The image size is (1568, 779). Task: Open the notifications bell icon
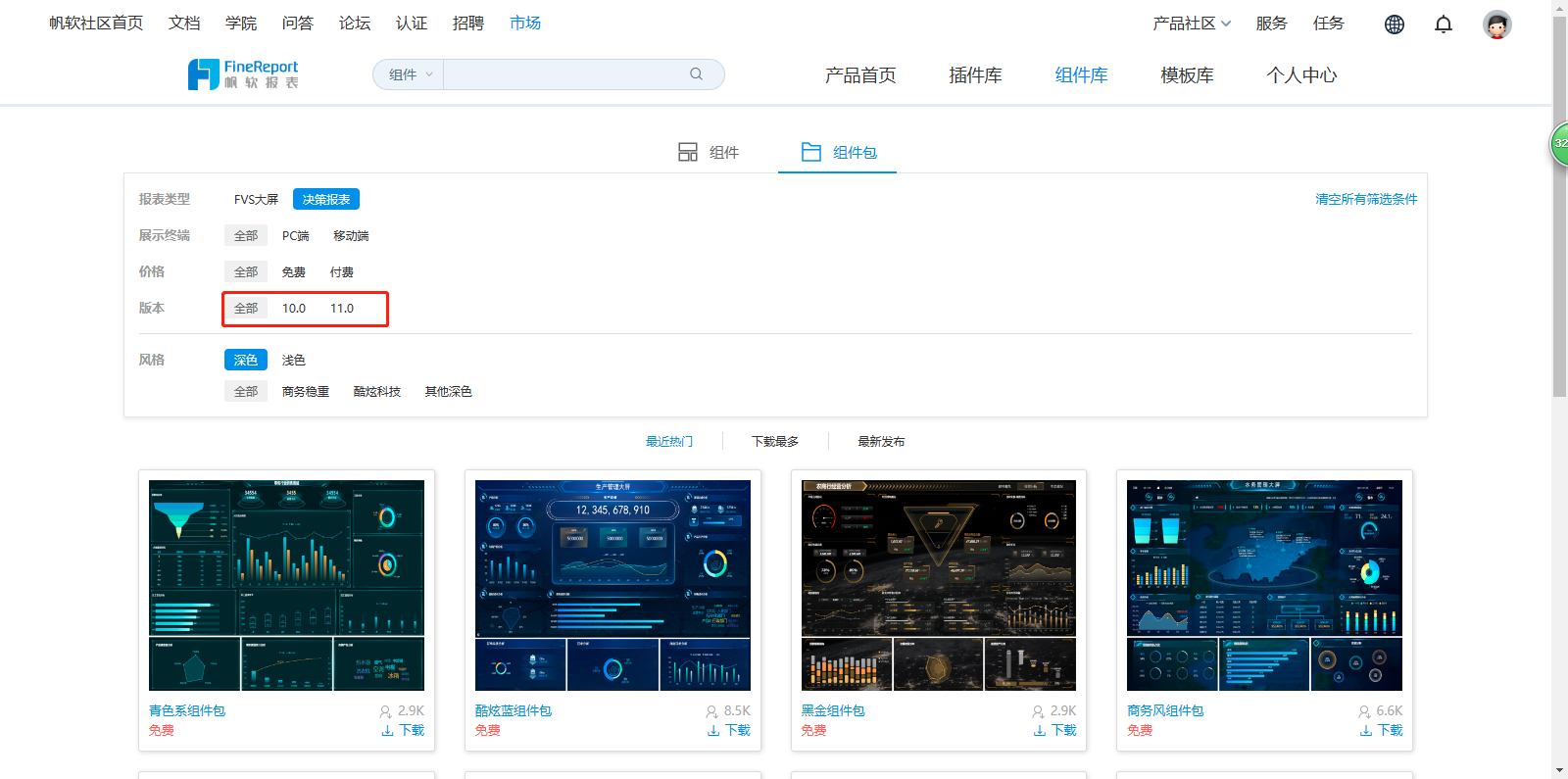[1443, 24]
